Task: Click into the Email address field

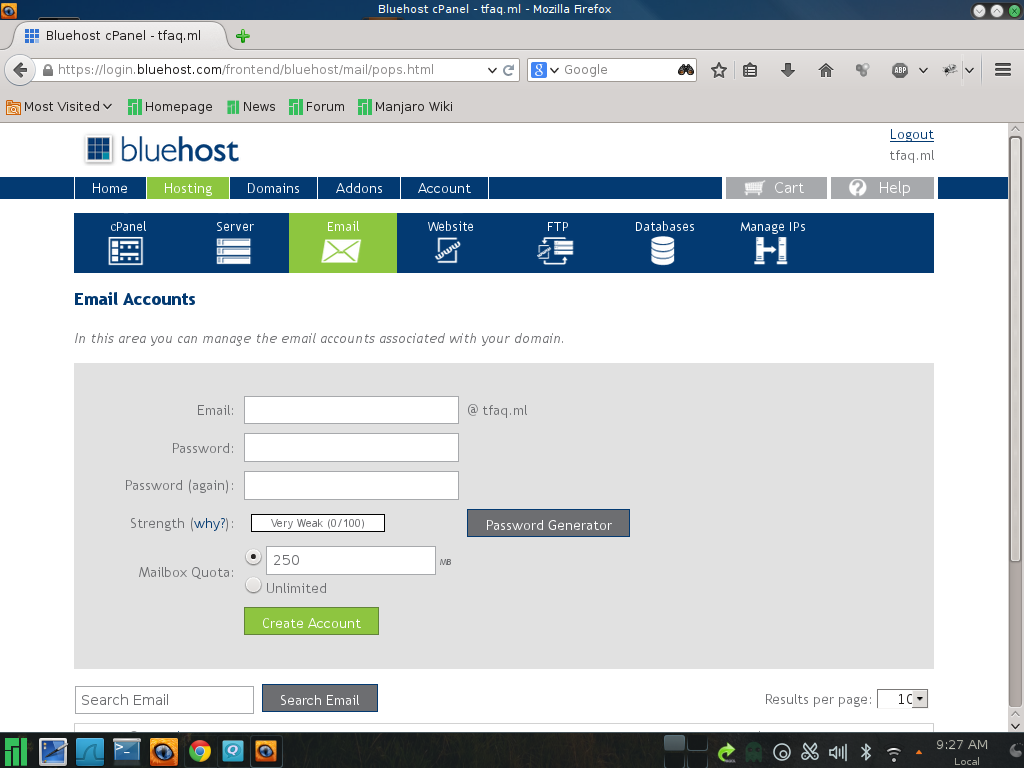Action: pos(351,410)
